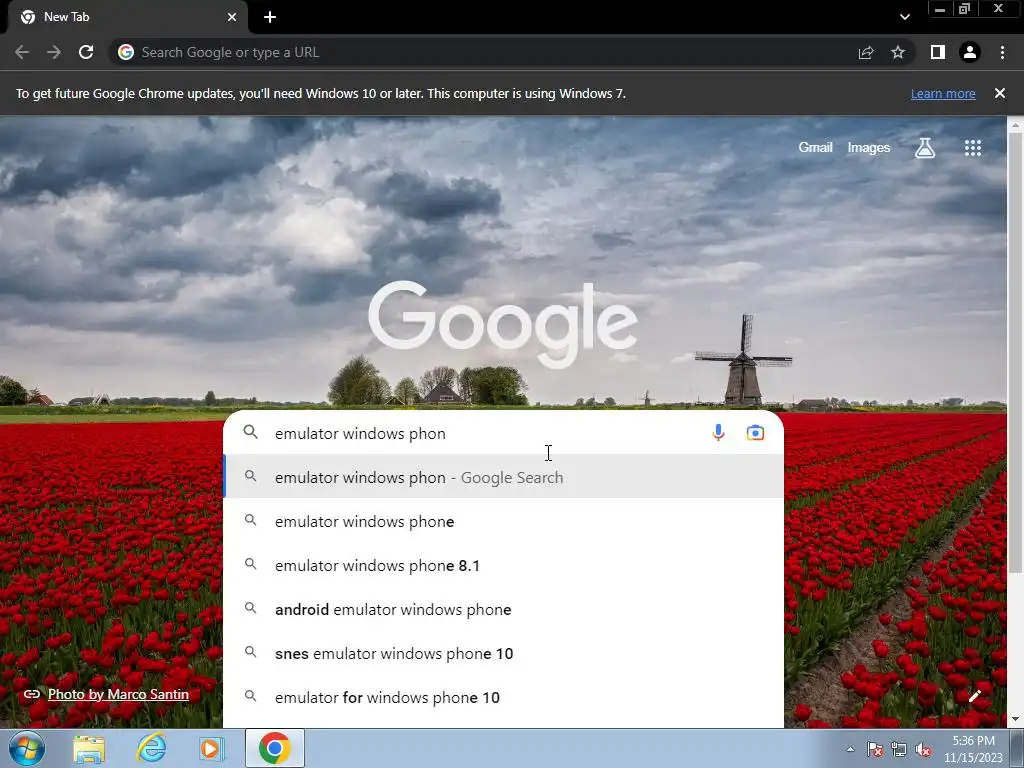The height and width of the screenshot is (768, 1024).
Task: Open Windows Media Player from taskbar
Action: click(x=212, y=748)
